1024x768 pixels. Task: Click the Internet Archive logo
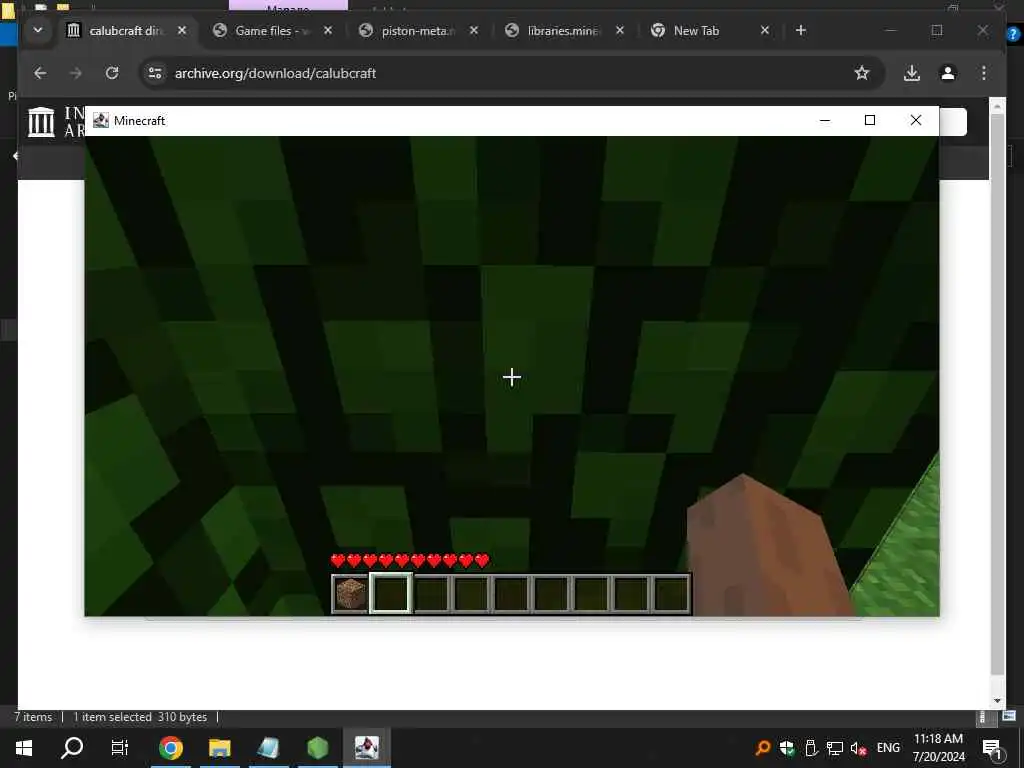[x=41, y=121]
